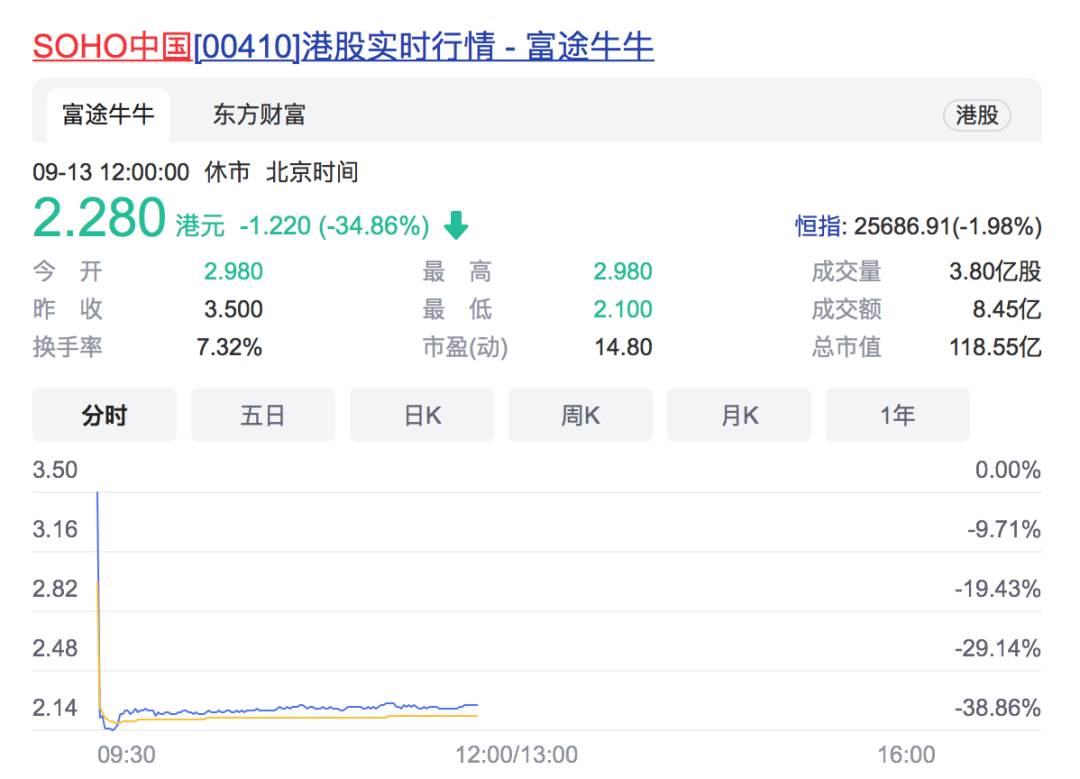The image size is (1080, 779).
Task: Switch to the 东方财富 tab
Action: pos(258,115)
